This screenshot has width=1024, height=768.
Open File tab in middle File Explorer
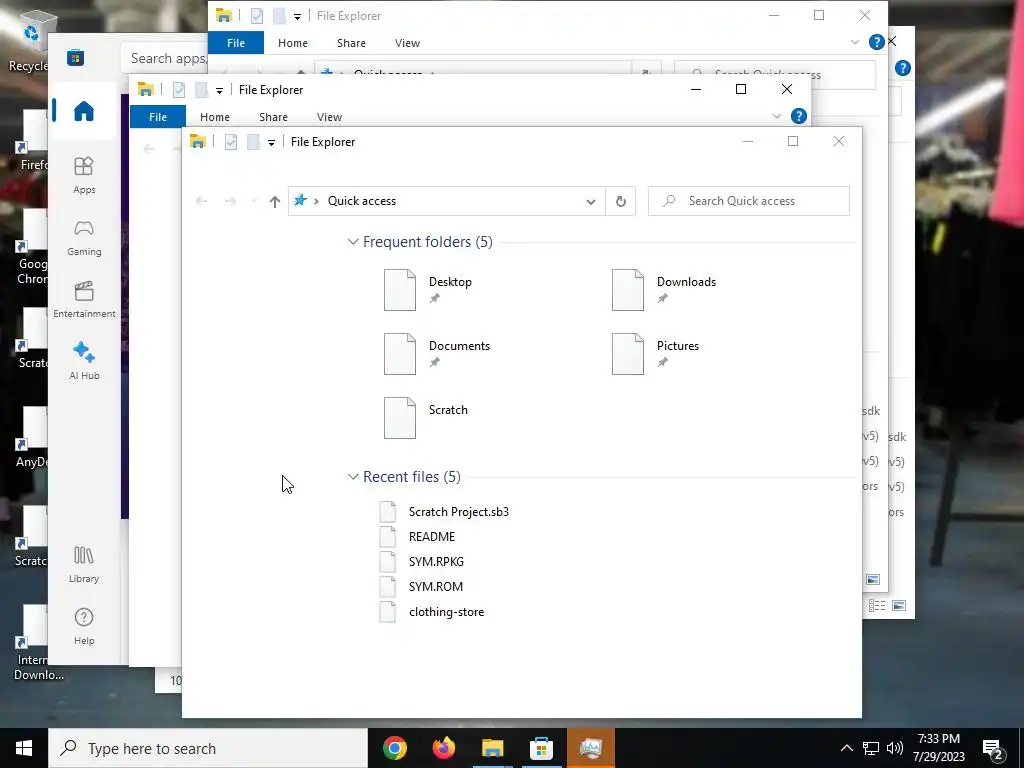[158, 117]
